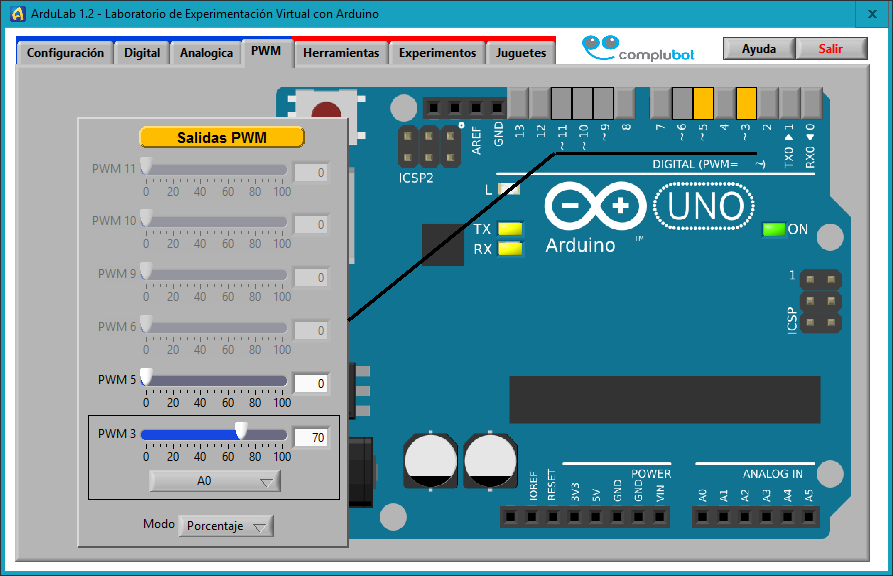Select the PWM 5 value input field
Viewport: 893px width, 576px height.
311,383
